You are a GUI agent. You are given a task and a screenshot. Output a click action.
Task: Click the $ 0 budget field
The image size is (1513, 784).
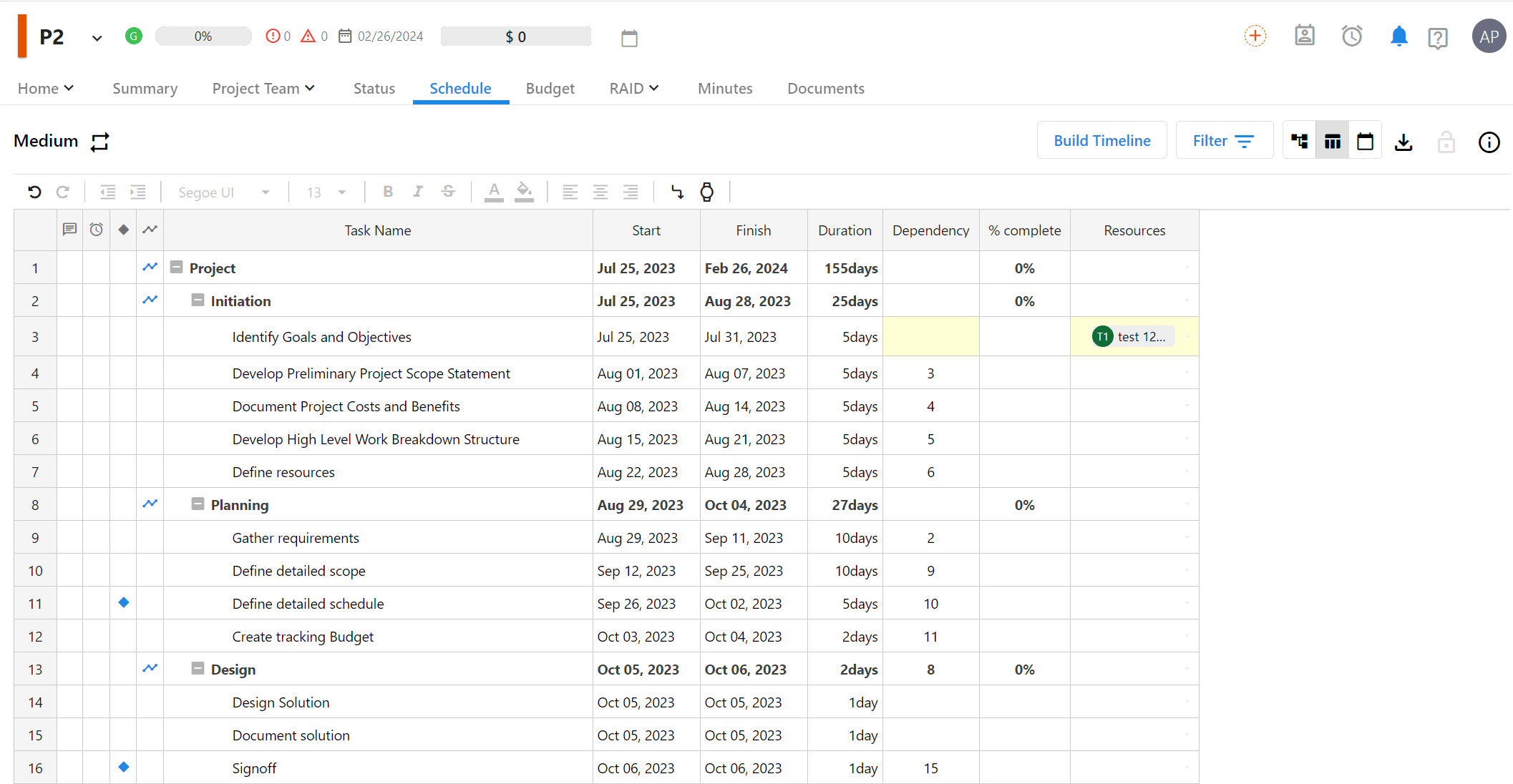point(516,36)
